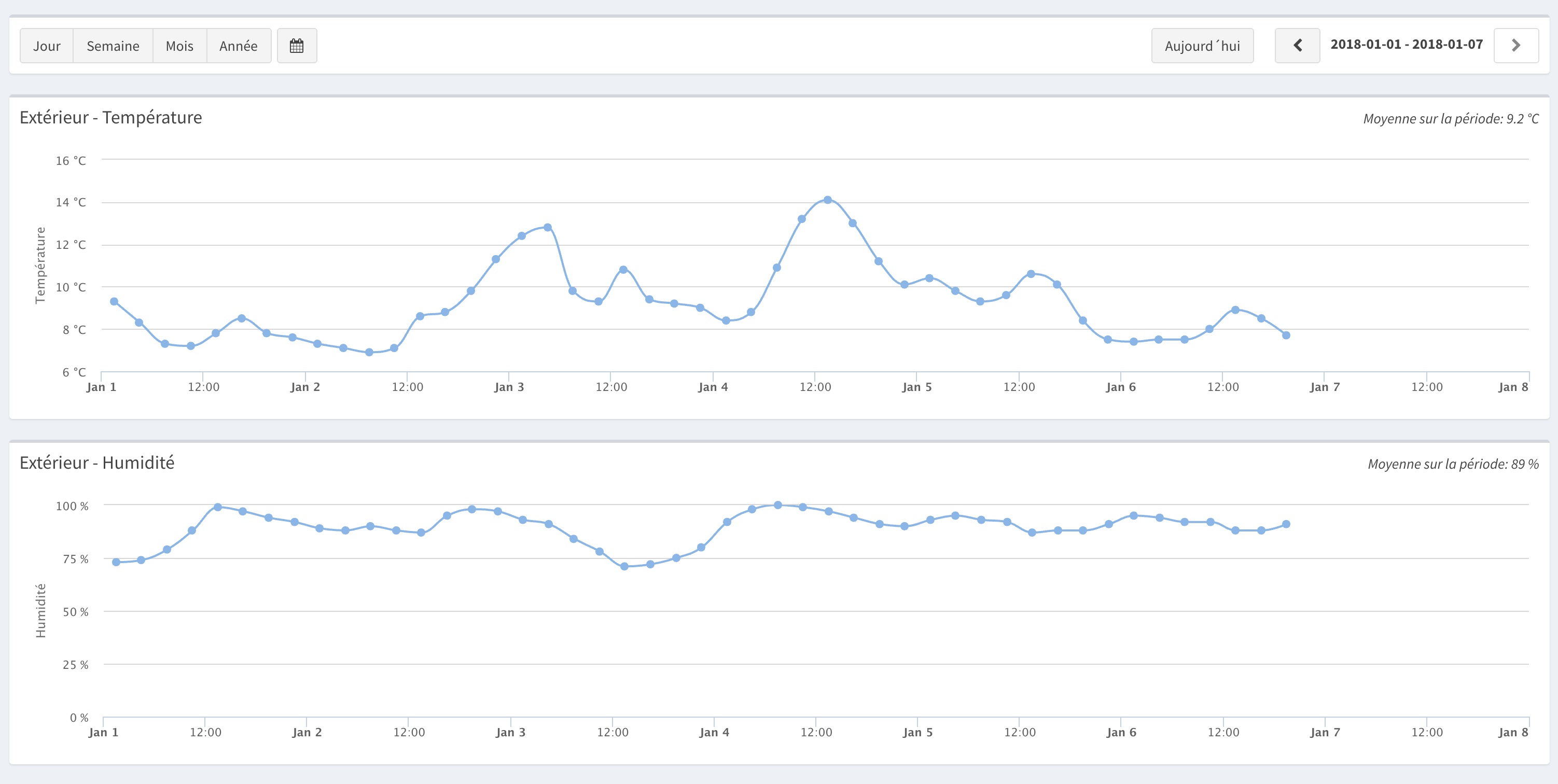Click the 2018-01-01 - 2018-01-07 date range label
This screenshot has height=784, width=1558.
click(x=1406, y=45)
